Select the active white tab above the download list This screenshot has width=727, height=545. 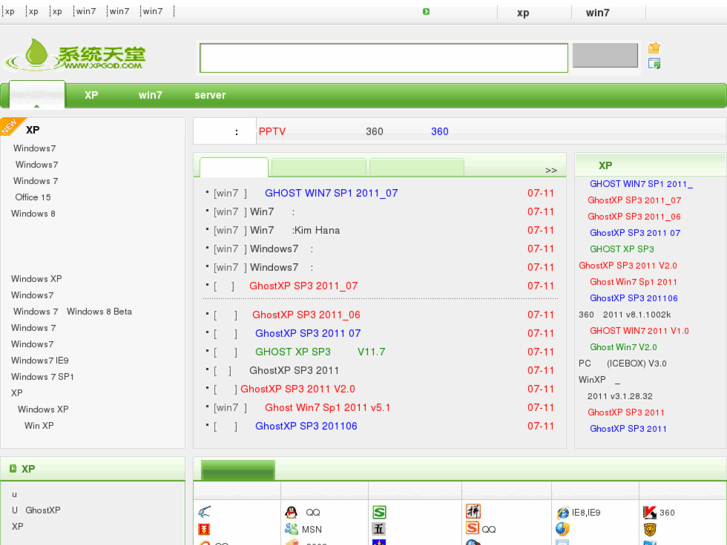pos(234,167)
